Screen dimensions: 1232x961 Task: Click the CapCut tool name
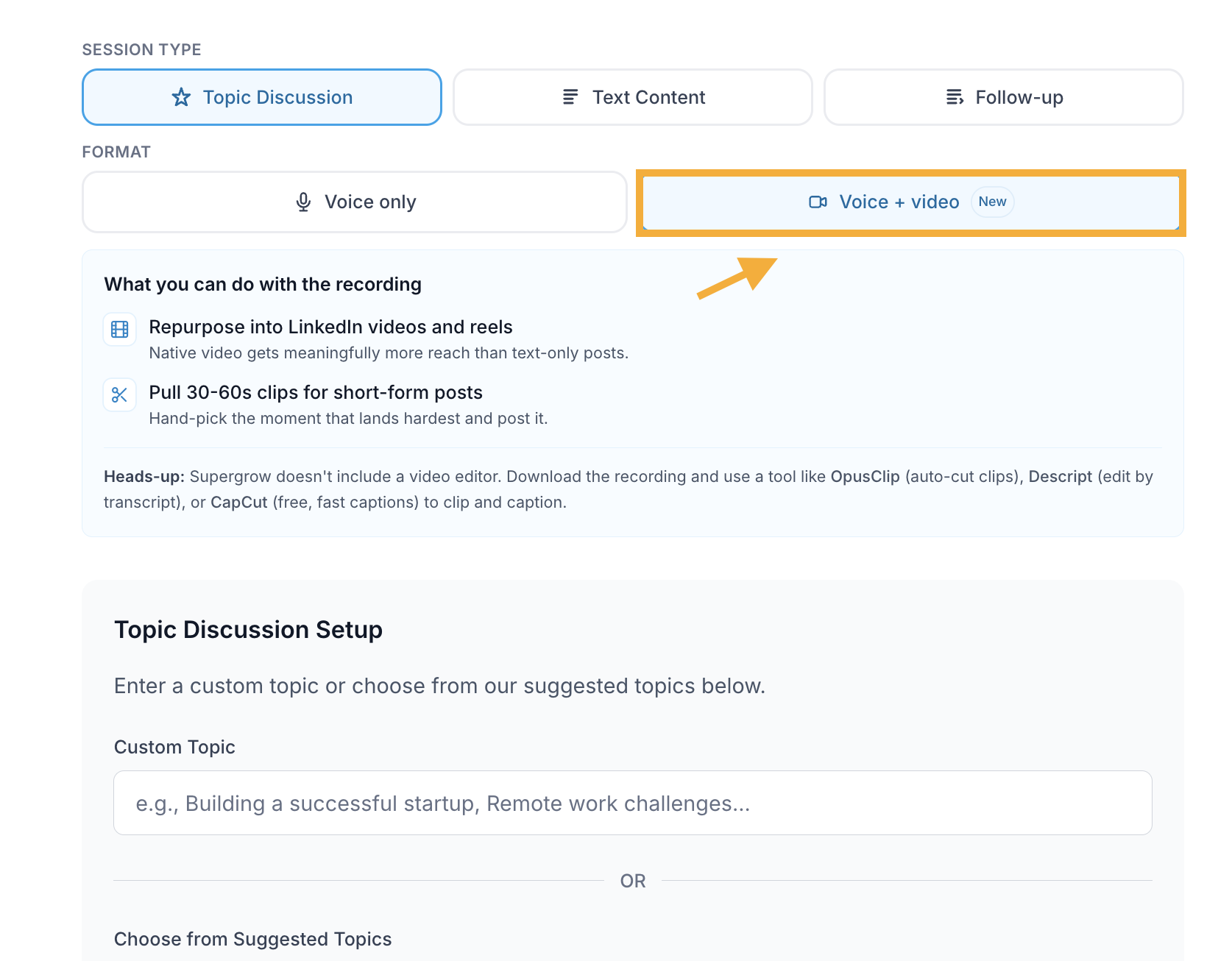(239, 502)
